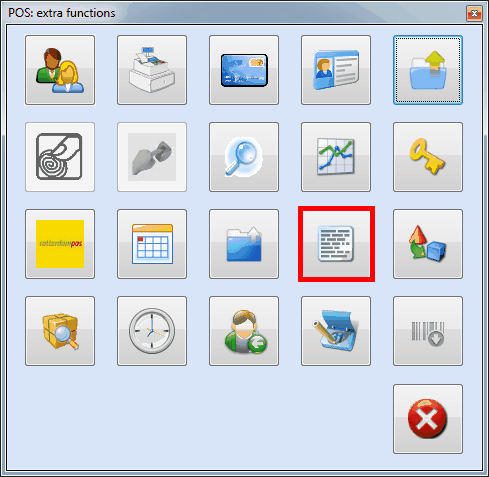Select the blue credit card icon
This screenshot has height=477, width=489.
pyautogui.click(x=244, y=70)
